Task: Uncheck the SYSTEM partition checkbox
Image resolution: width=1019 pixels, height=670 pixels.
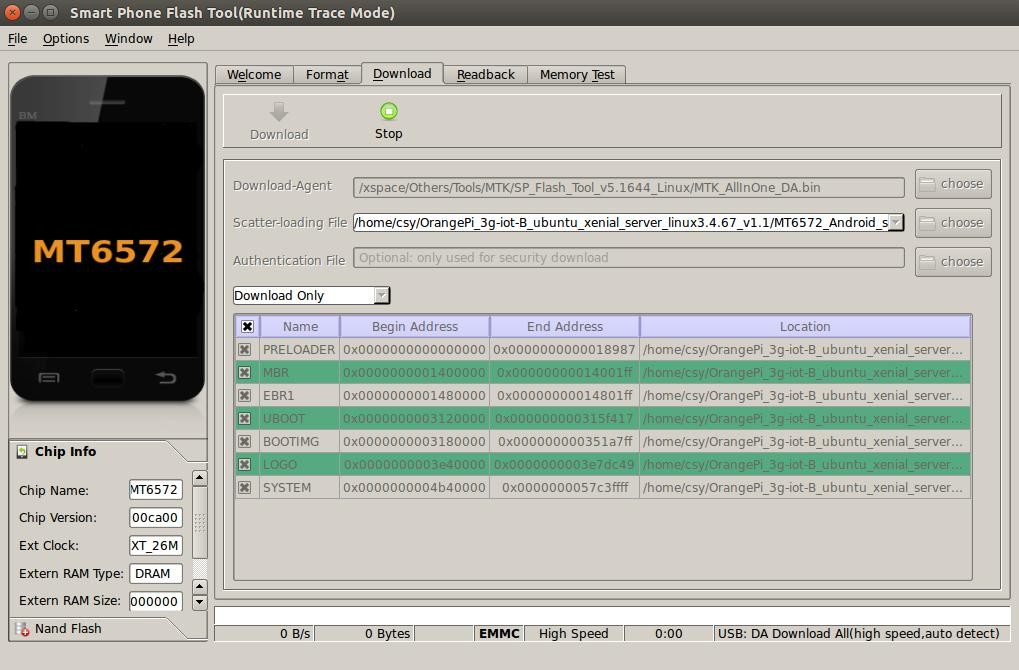Action: pyautogui.click(x=244, y=487)
